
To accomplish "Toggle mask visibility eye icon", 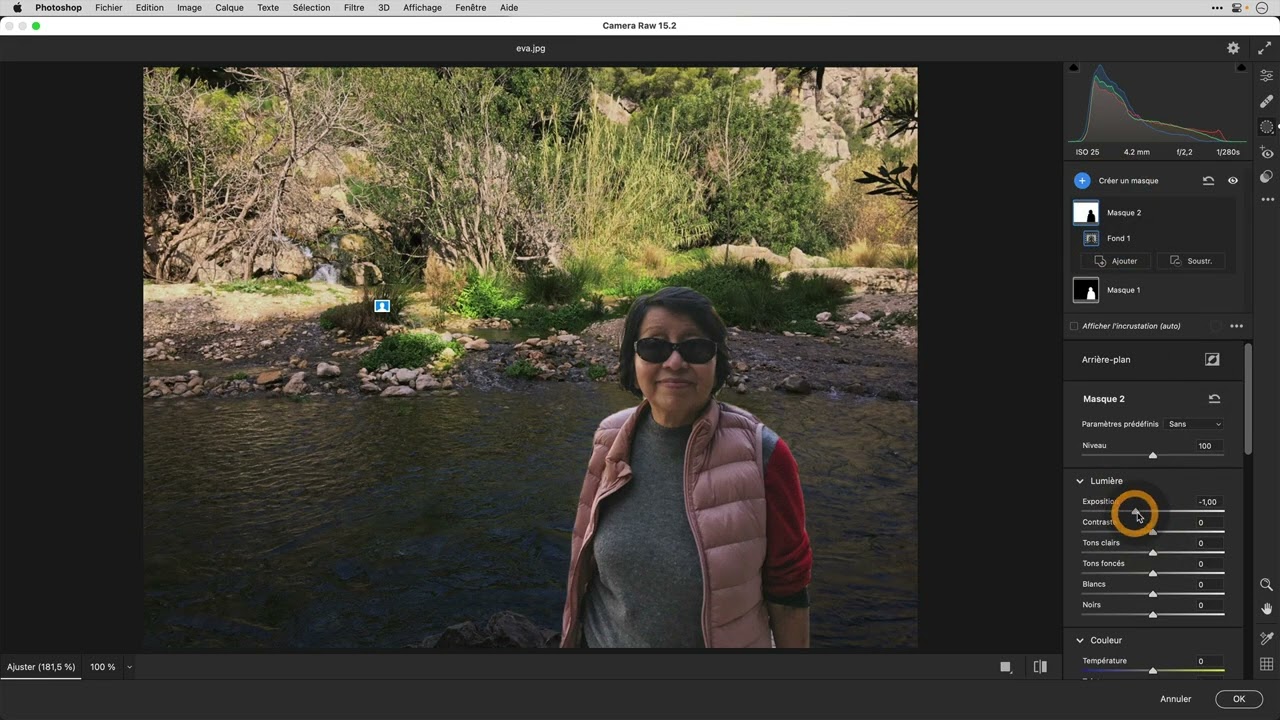I will (1233, 181).
